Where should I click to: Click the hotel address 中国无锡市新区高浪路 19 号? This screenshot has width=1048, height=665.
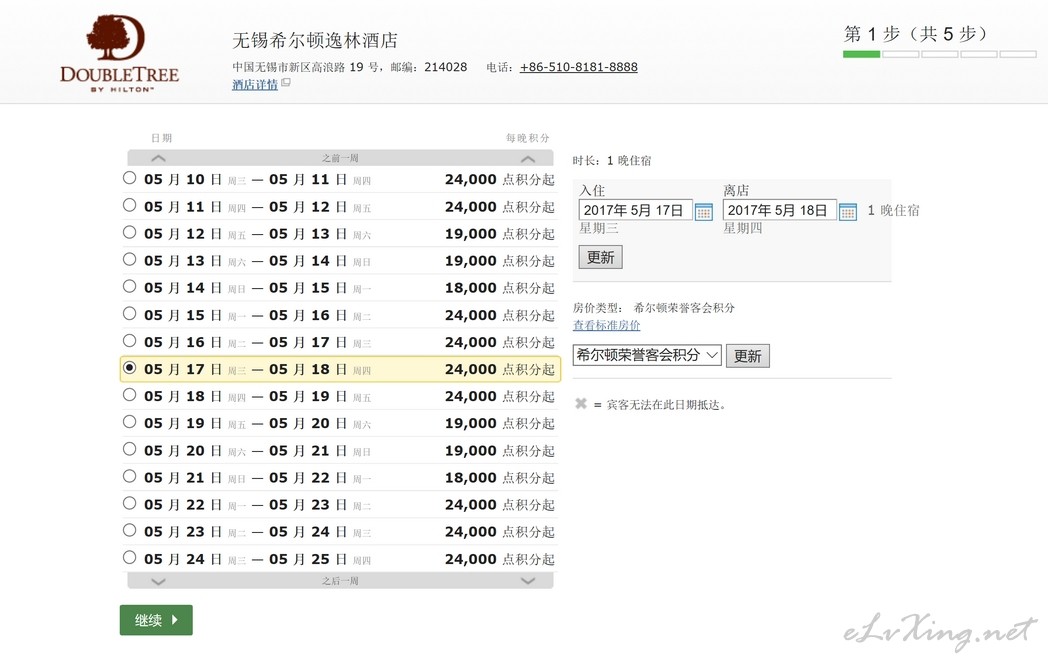point(307,67)
